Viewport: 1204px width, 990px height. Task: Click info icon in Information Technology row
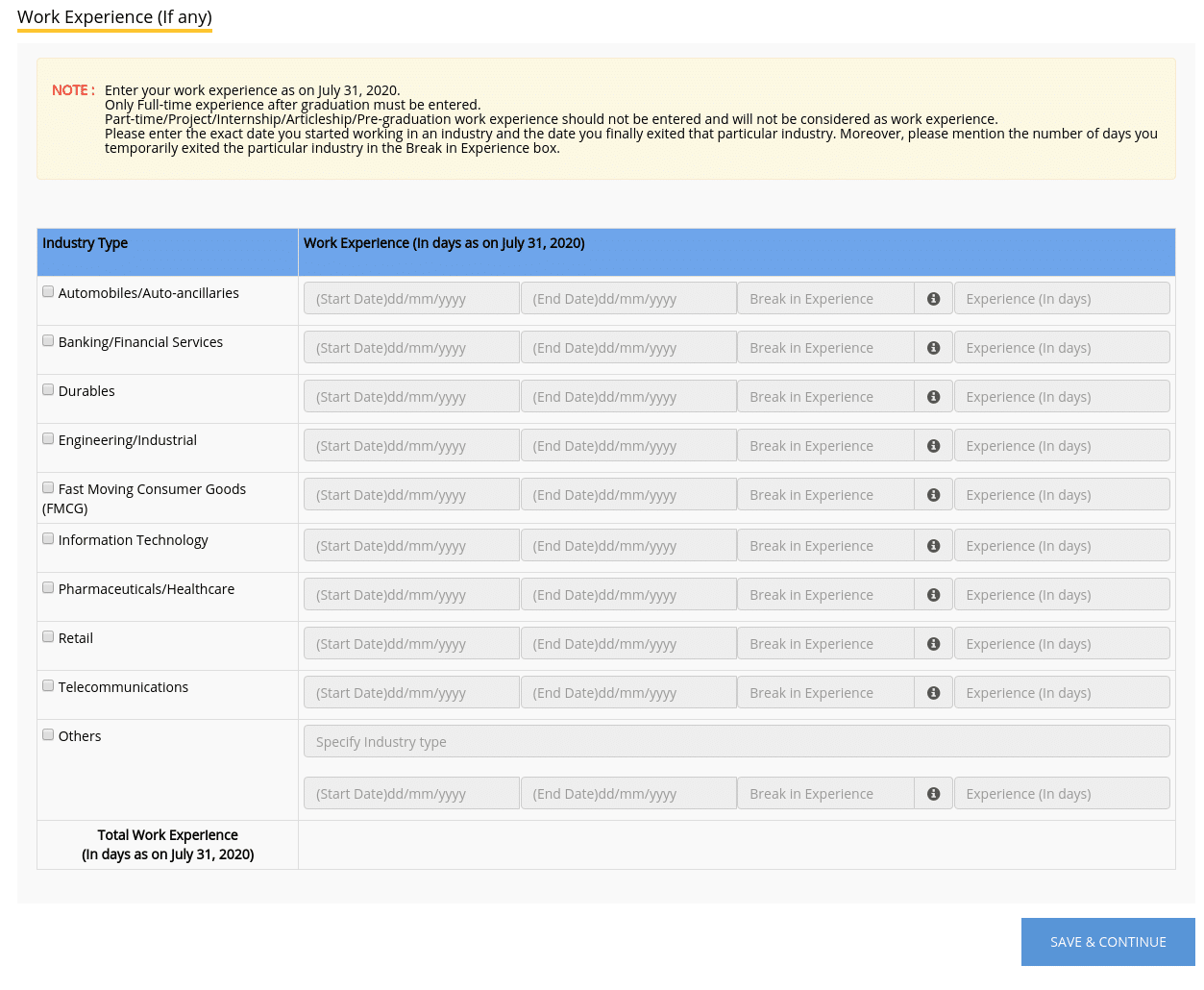(933, 546)
